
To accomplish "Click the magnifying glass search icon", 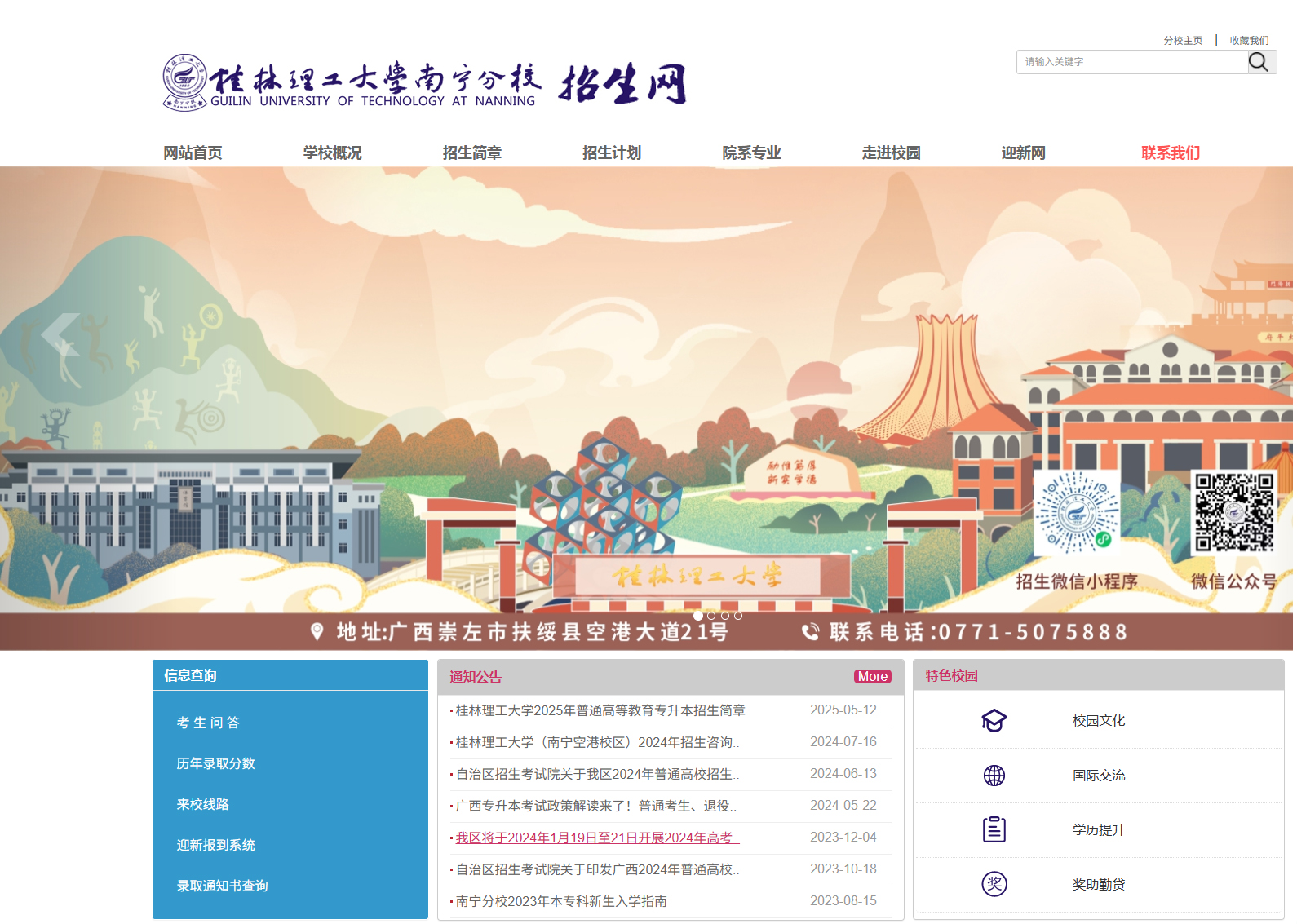I will (x=1259, y=62).
